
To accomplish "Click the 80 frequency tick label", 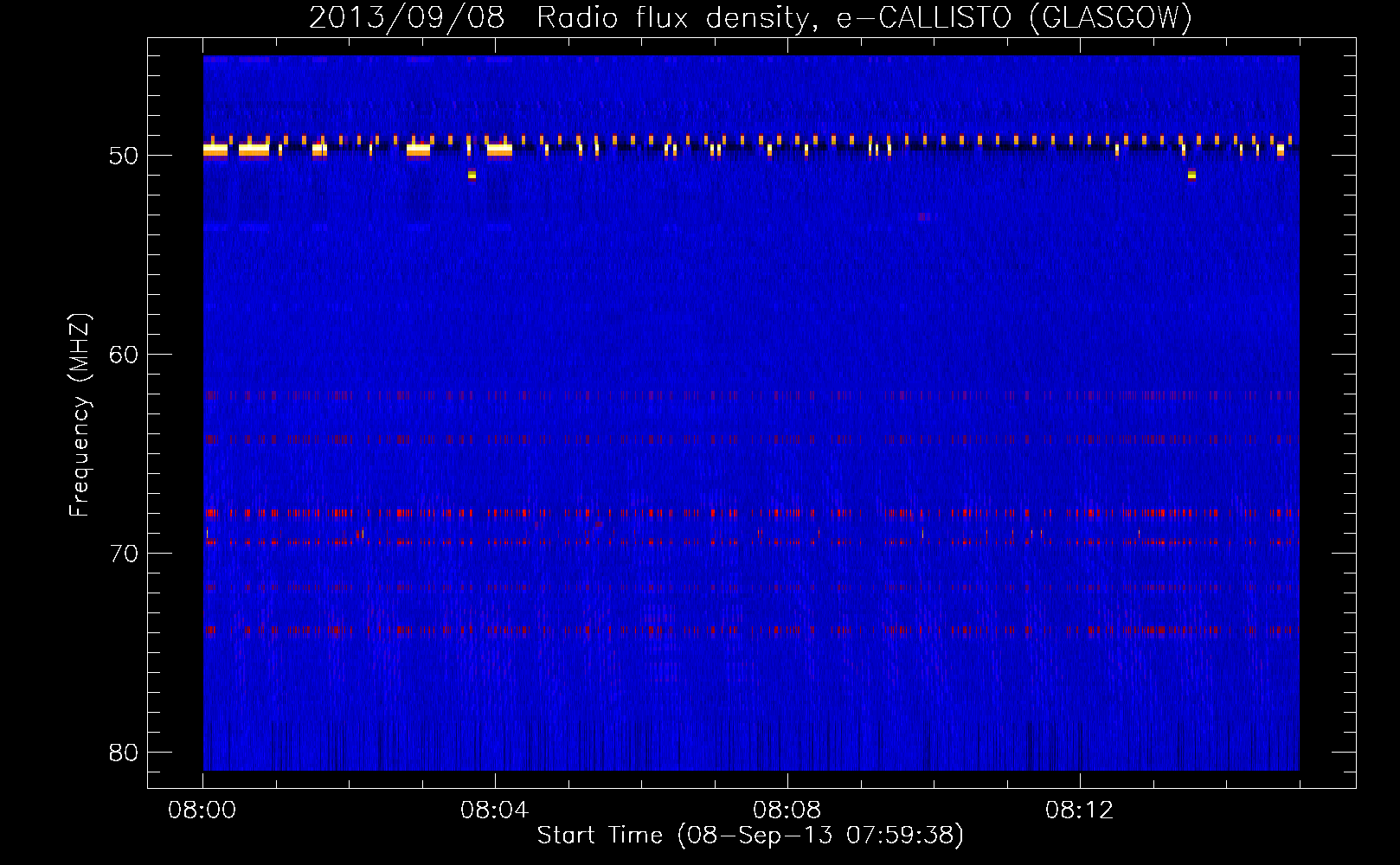I will (x=124, y=753).
